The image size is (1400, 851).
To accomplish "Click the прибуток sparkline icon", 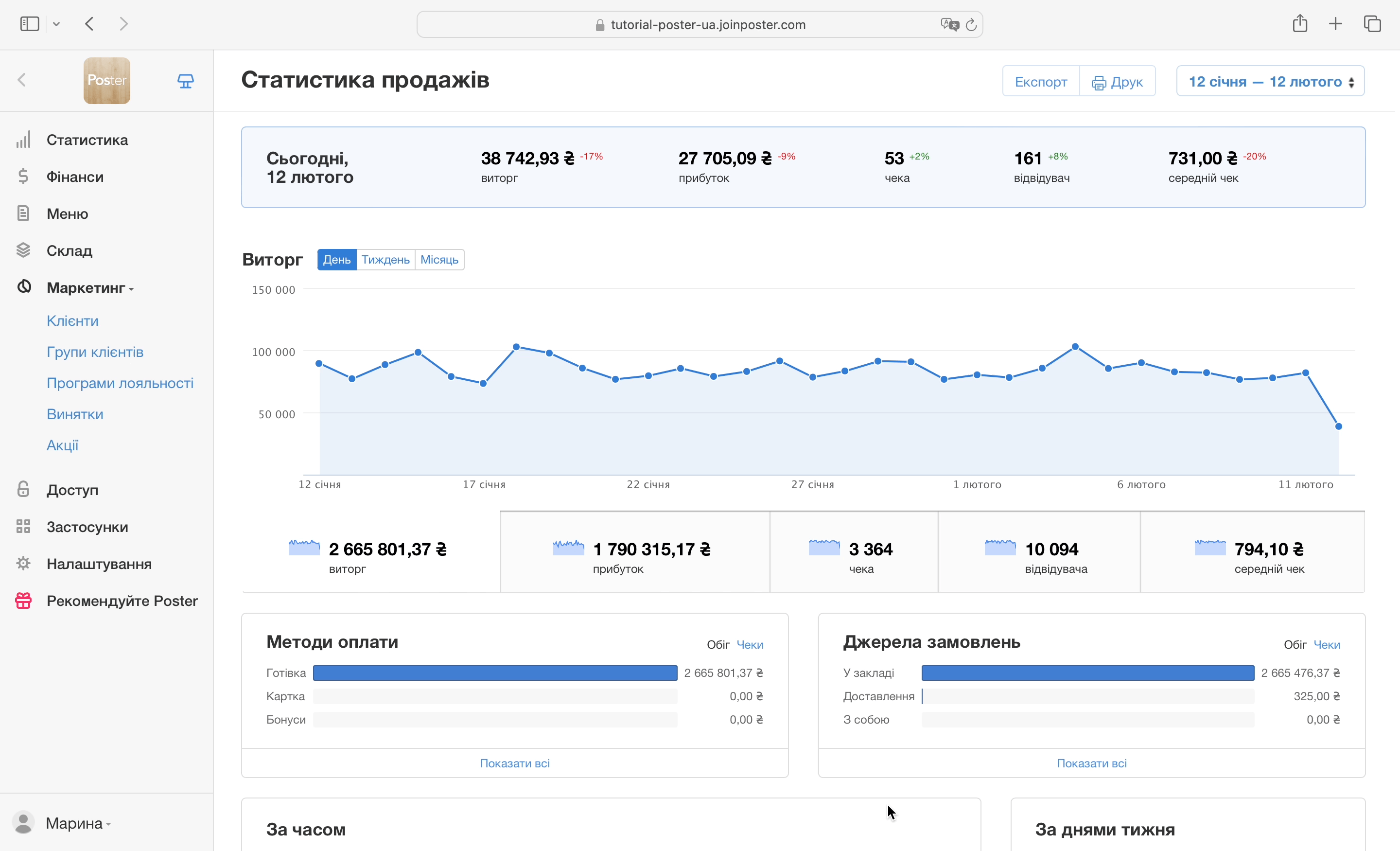I will click(x=568, y=548).
